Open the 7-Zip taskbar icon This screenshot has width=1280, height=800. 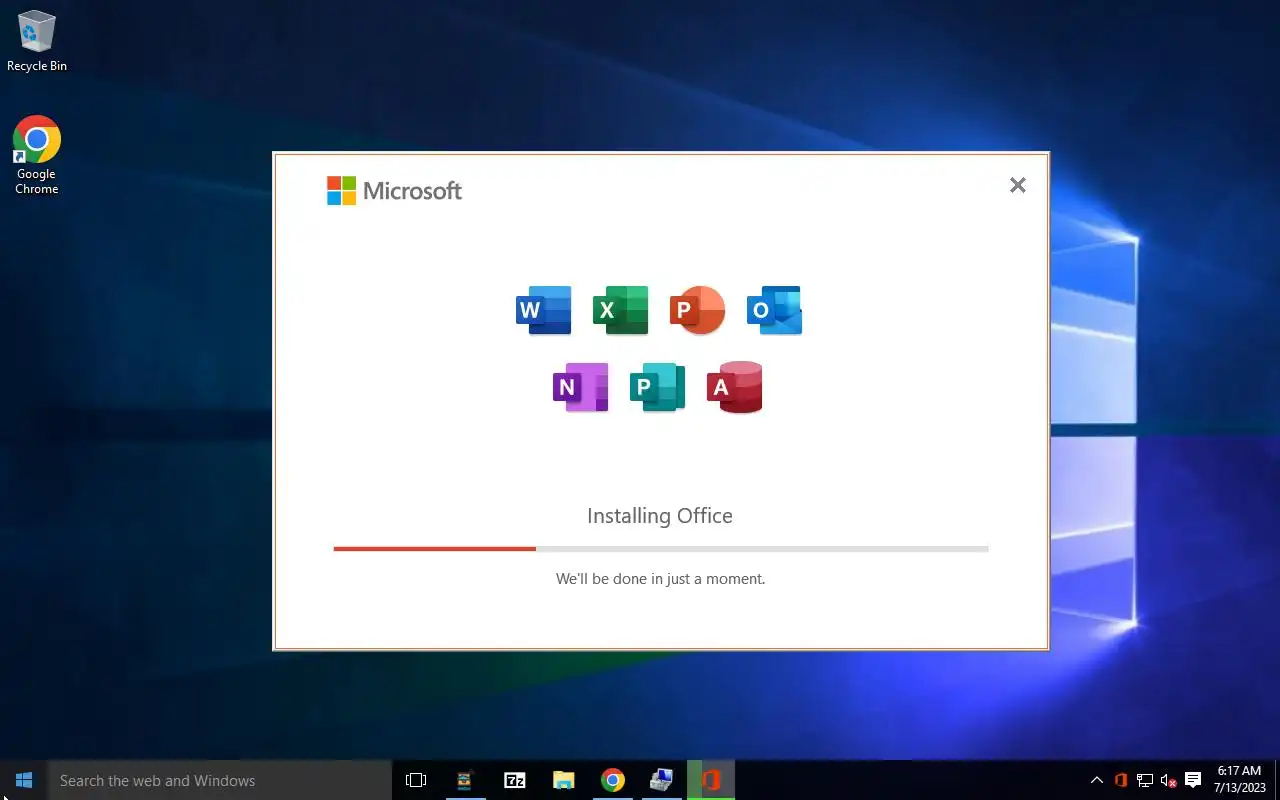coord(515,780)
